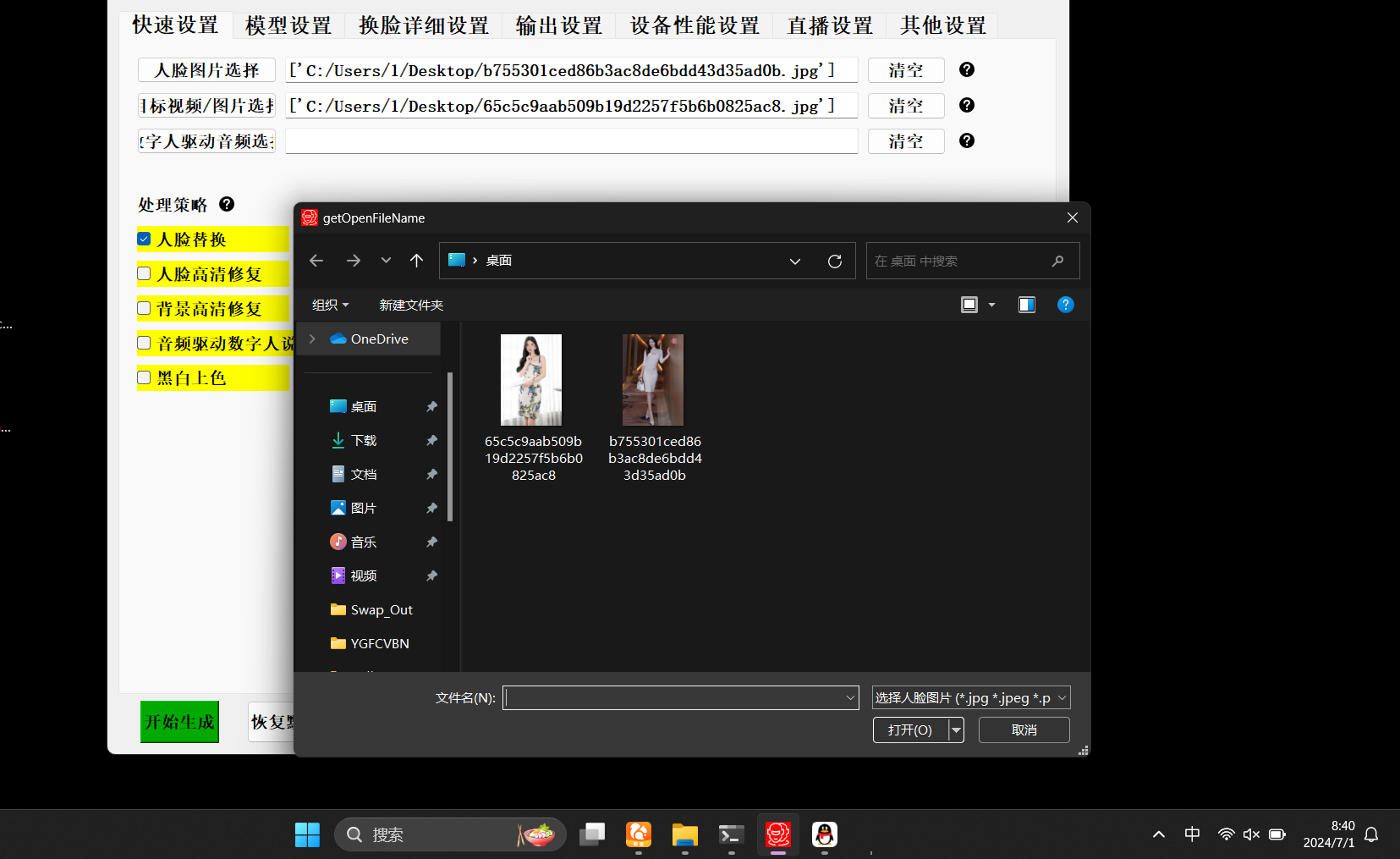The height and width of the screenshot is (859, 1400).
Task: Switch to 输出设置 tab
Action: [558, 25]
